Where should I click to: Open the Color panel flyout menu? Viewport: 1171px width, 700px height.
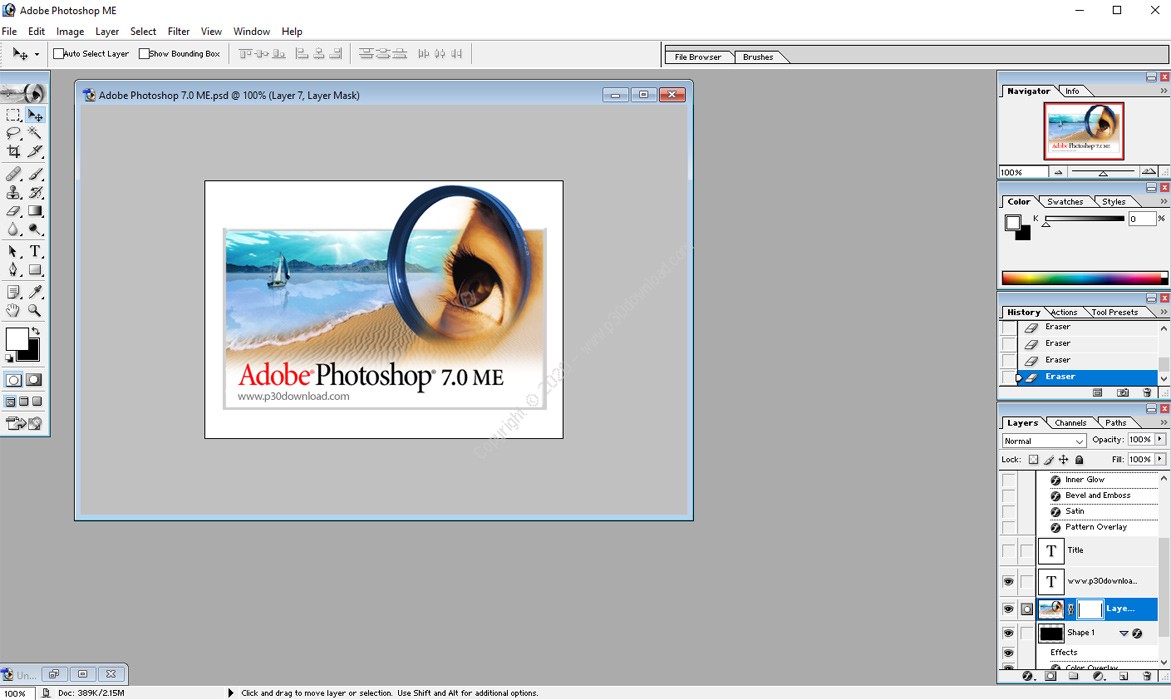tap(1164, 202)
